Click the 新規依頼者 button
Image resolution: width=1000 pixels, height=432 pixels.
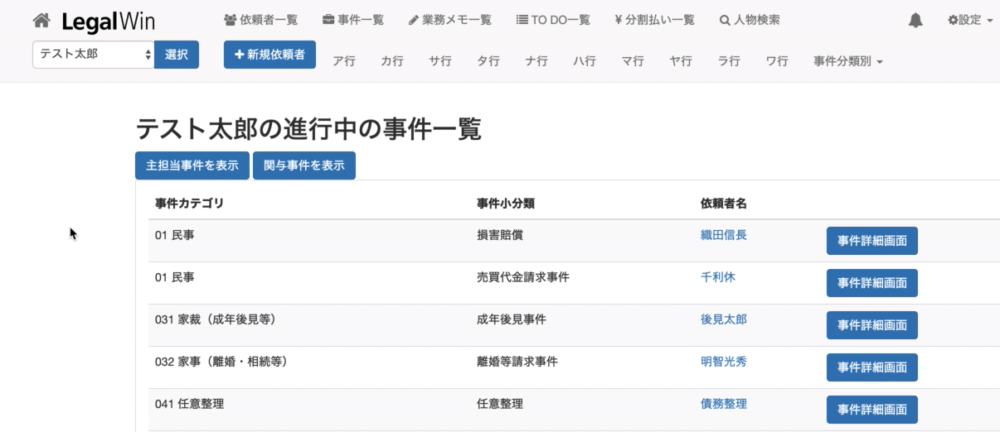[x=270, y=55]
